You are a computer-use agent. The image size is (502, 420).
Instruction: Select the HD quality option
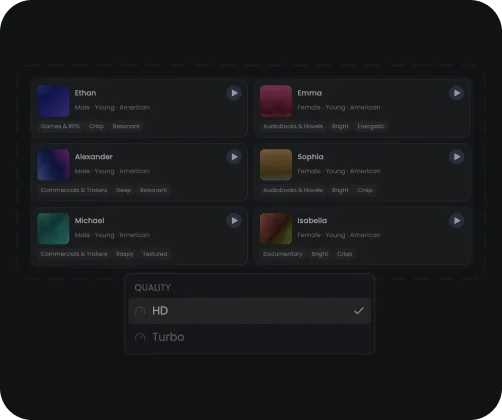[249, 311]
